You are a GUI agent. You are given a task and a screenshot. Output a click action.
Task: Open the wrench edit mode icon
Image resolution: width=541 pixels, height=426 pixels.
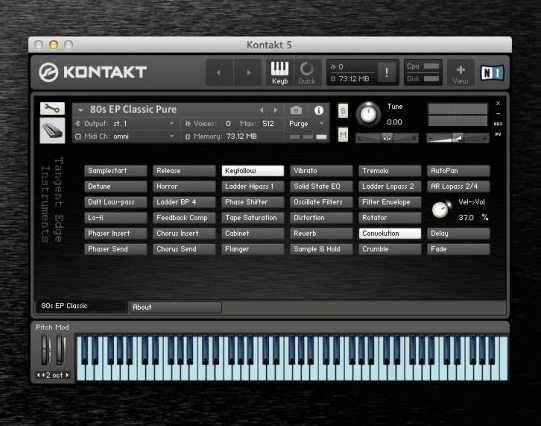pos(52,109)
